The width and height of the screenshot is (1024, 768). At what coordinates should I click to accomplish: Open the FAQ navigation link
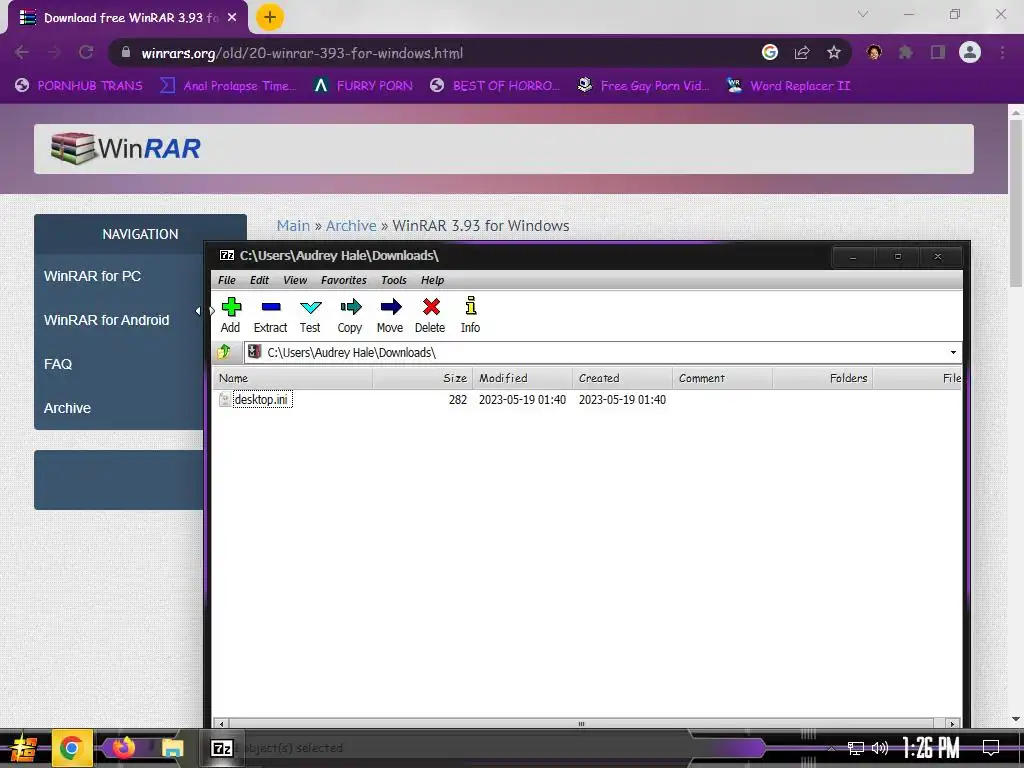tap(57, 364)
